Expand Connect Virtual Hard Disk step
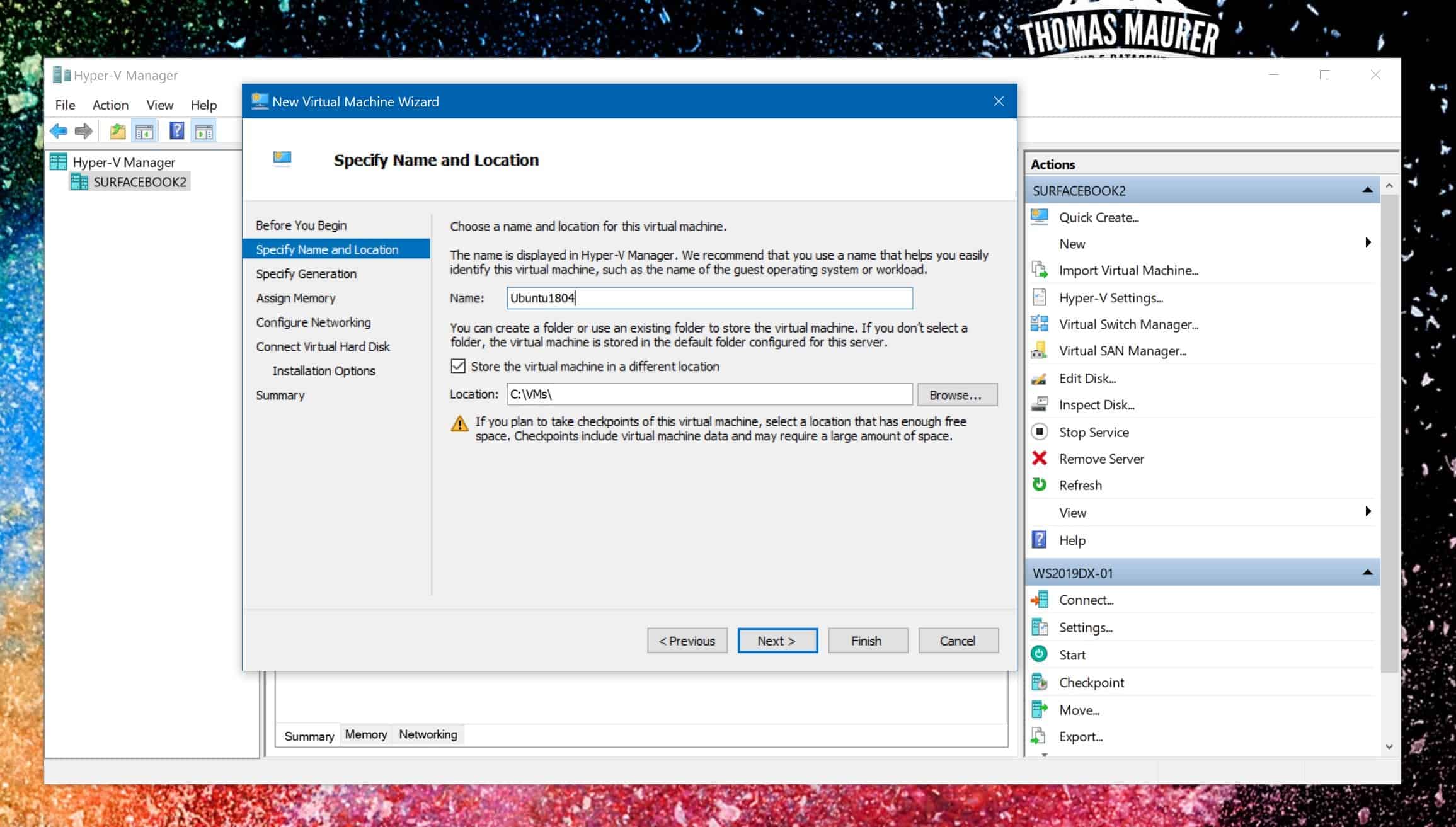This screenshot has width=1456, height=827. 323,346
